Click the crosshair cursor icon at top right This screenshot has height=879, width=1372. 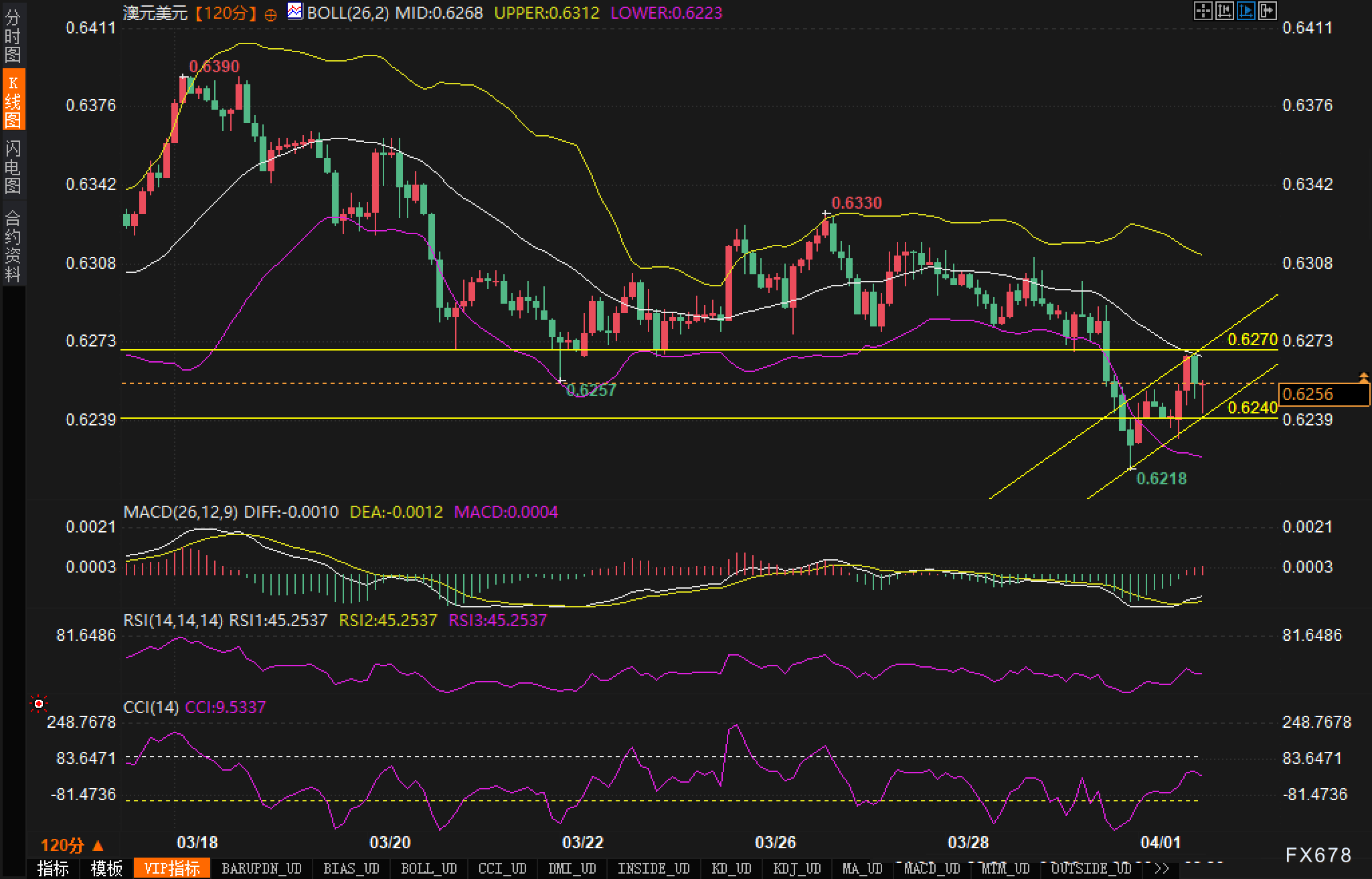(x=1203, y=11)
